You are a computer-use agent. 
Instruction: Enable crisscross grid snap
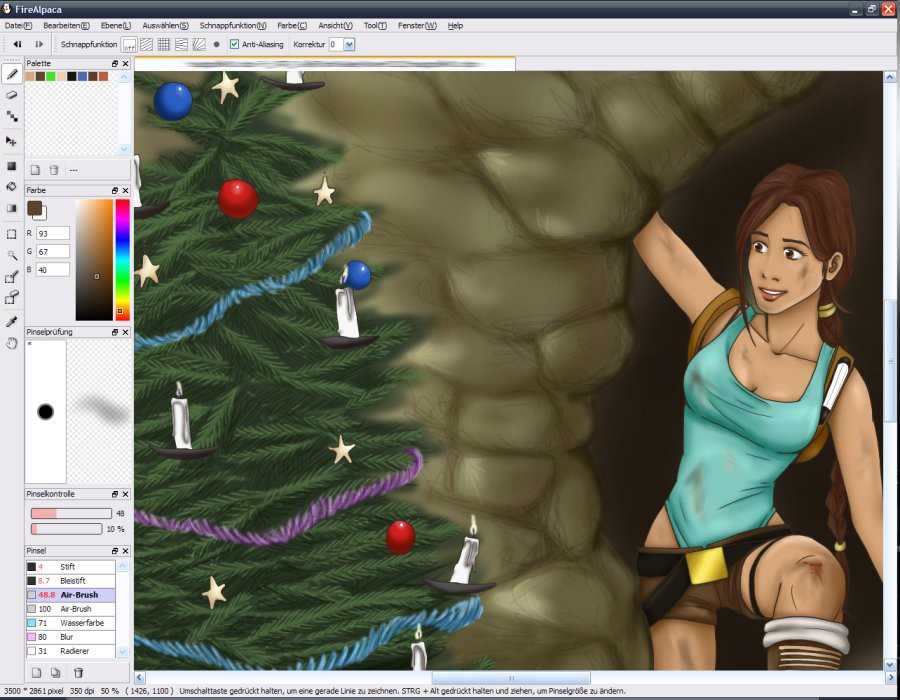click(x=164, y=45)
